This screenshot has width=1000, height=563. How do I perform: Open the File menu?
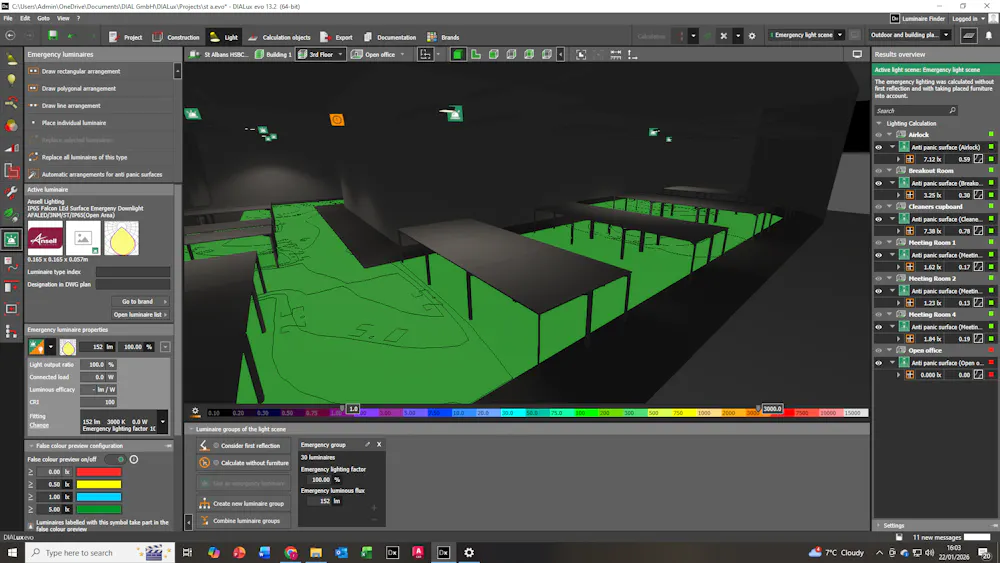pos(8,18)
